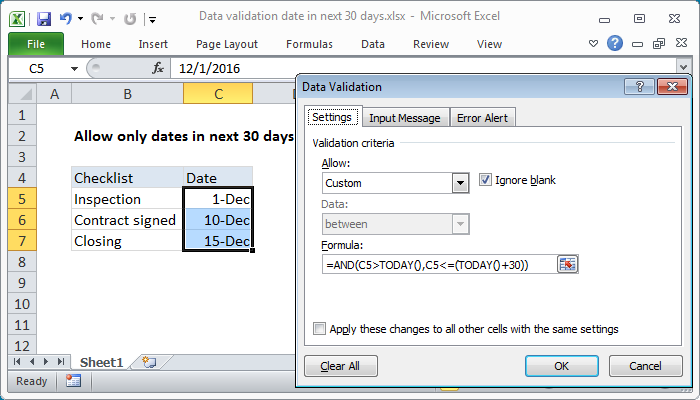This screenshot has height=400, width=700.
Task: Click the Undo arrow icon
Action: click(66, 18)
